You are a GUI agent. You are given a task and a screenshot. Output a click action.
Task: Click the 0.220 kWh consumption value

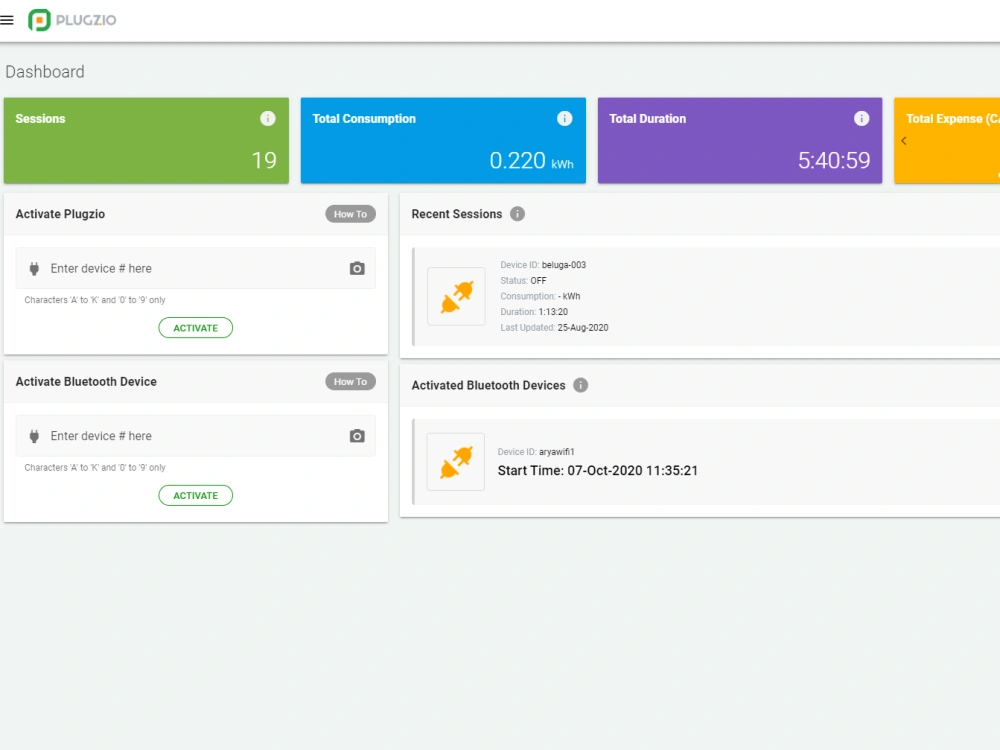531,161
